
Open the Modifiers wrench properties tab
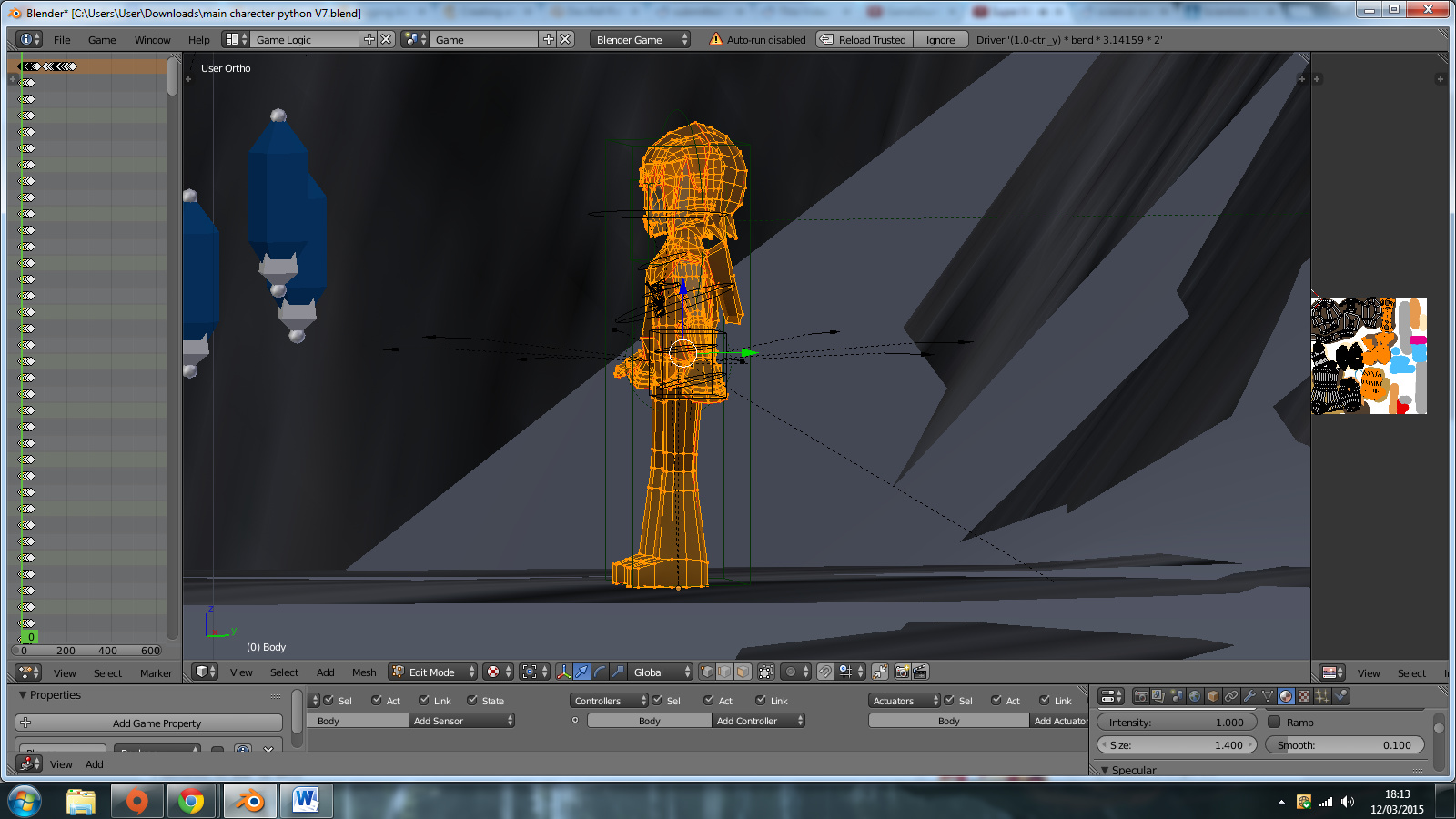click(x=1249, y=696)
